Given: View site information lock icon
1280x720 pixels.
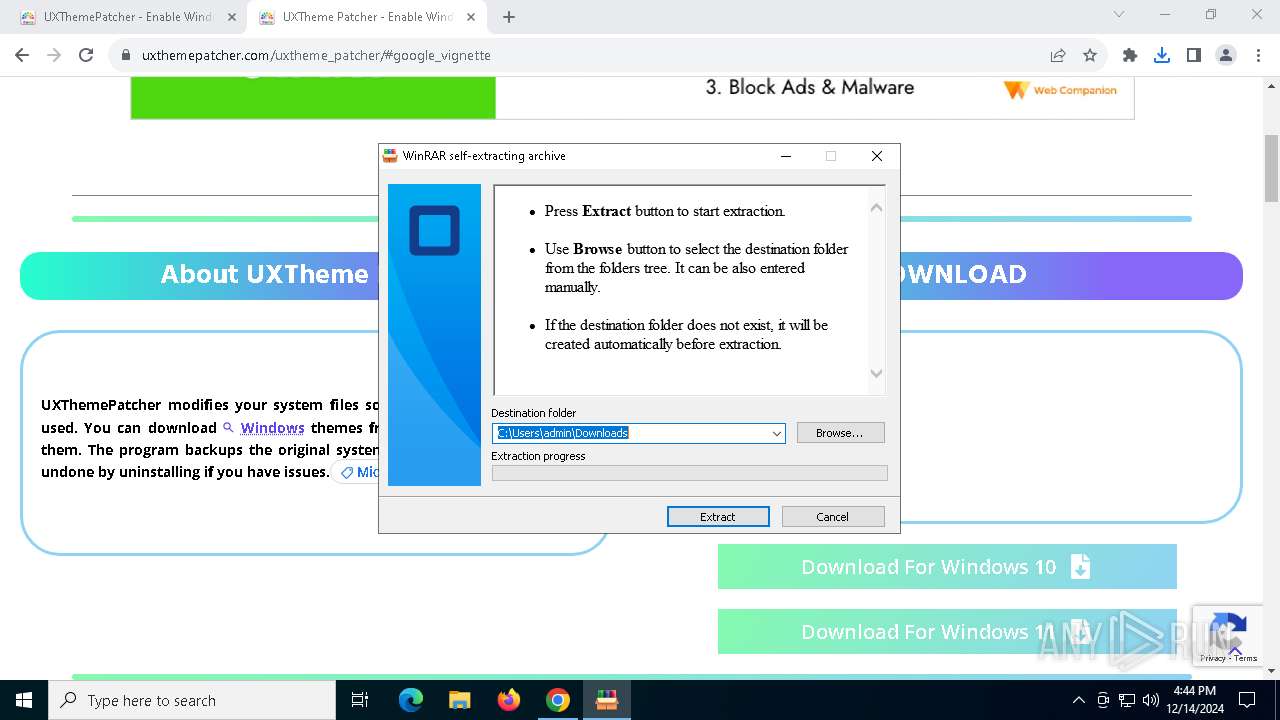Looking at the screenshot, I should coord(126,55).
